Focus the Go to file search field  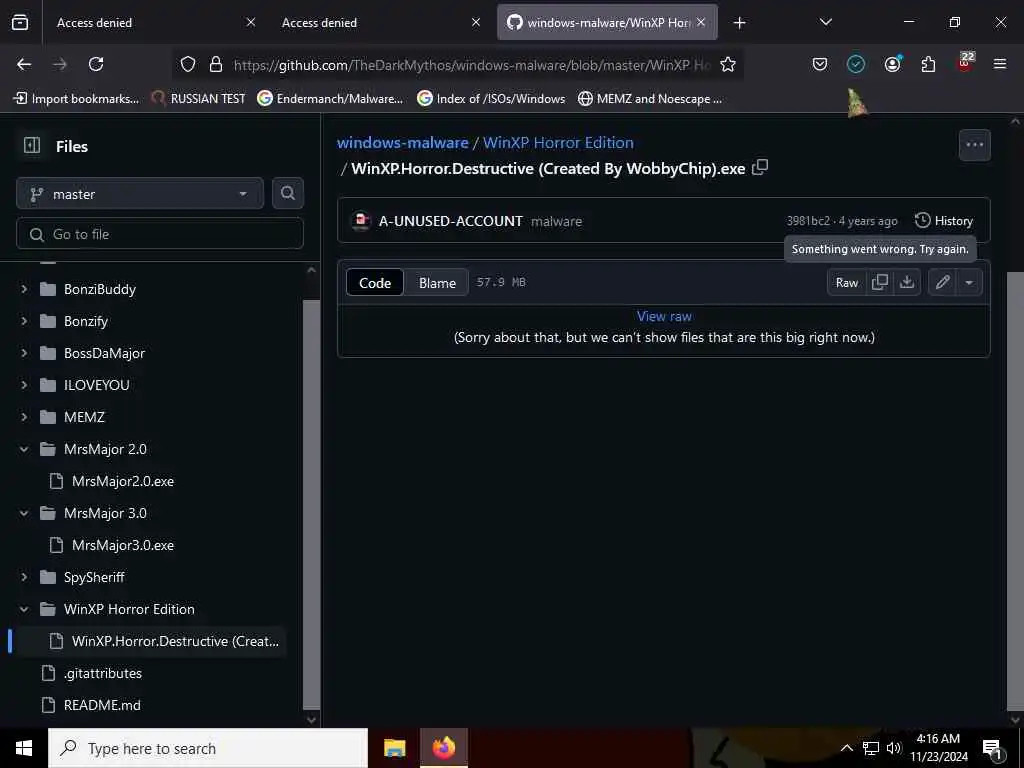pyautogui.click(x=160, y=234)
